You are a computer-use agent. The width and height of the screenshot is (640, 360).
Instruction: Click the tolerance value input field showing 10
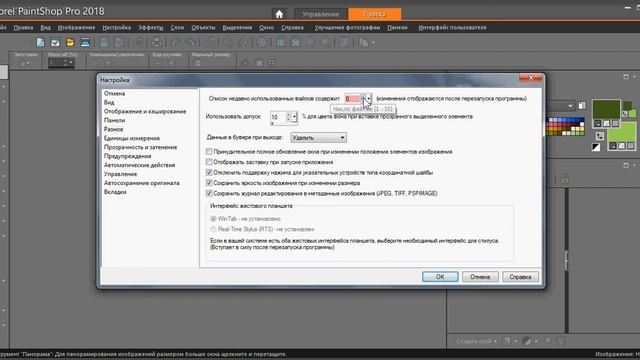(x=279, y=117)
